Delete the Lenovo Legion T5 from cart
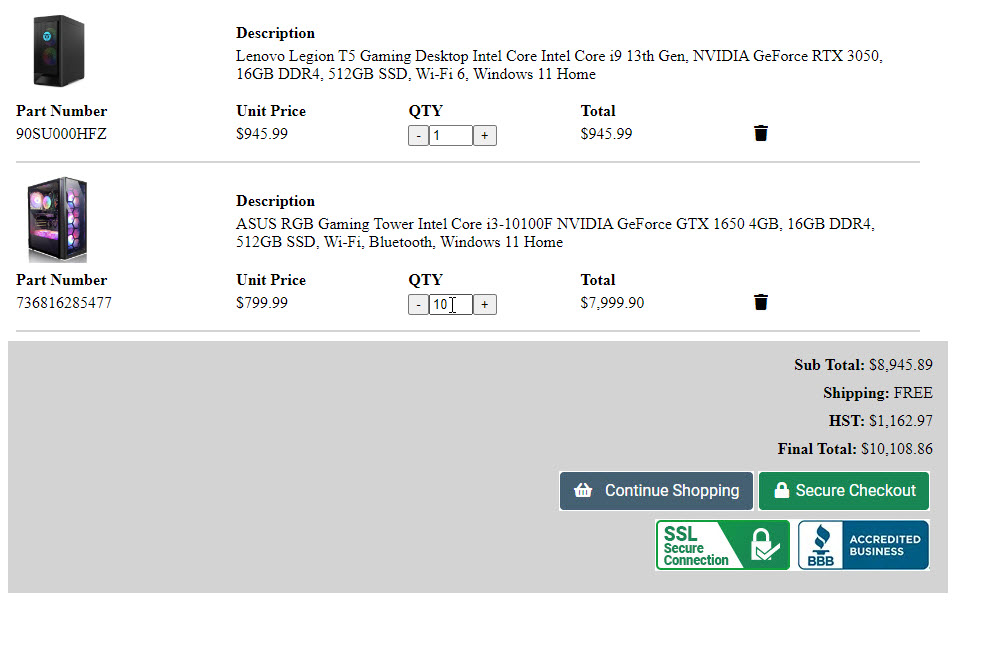This screenshot has height=656, width=986. [x=761, y=133]
